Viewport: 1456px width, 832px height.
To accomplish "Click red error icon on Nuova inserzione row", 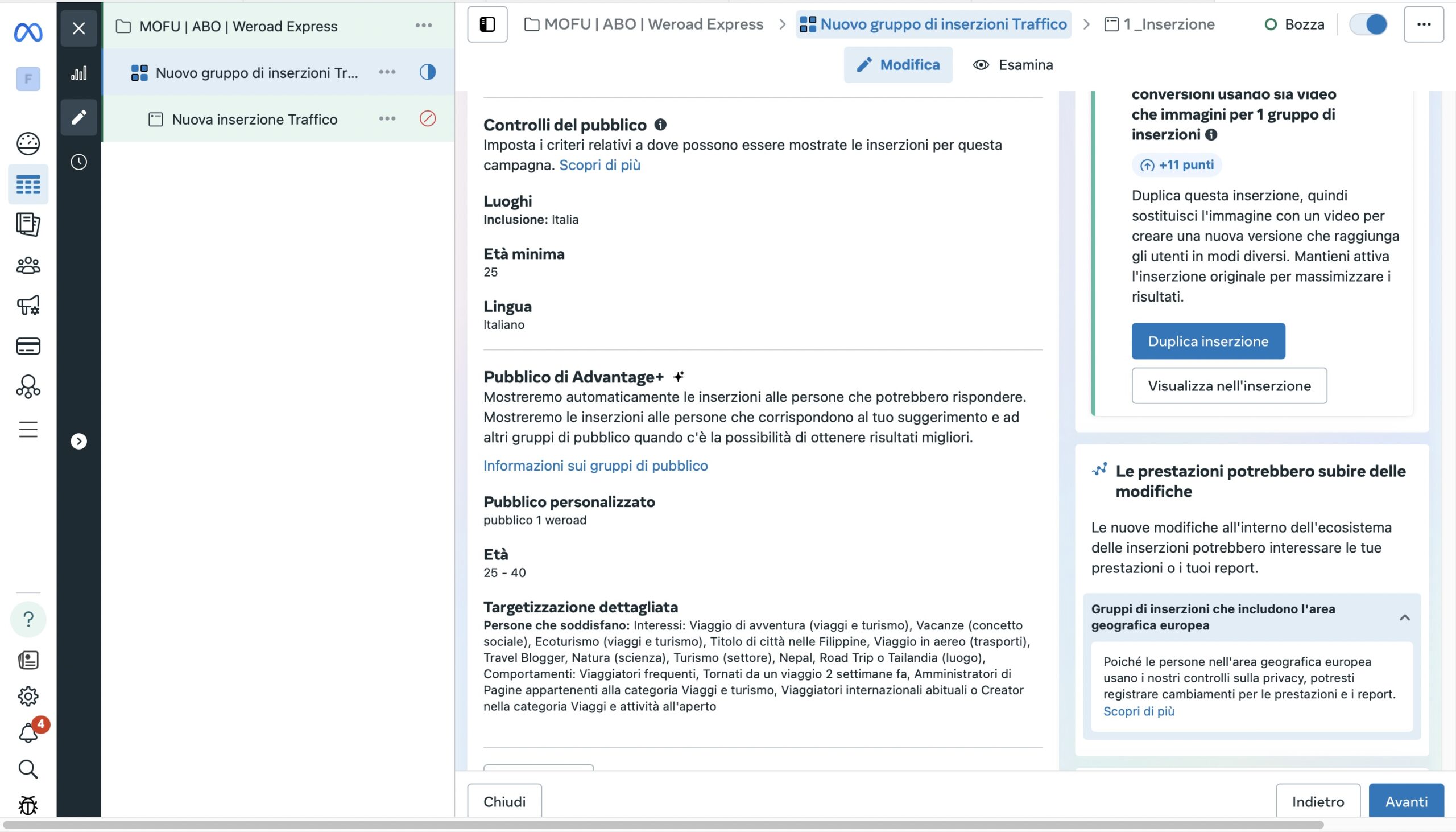I will (x=428, y=118).
